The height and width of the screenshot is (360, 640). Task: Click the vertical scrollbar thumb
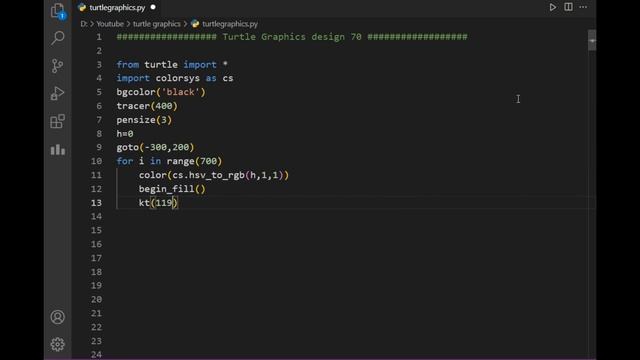click(592, 40)
